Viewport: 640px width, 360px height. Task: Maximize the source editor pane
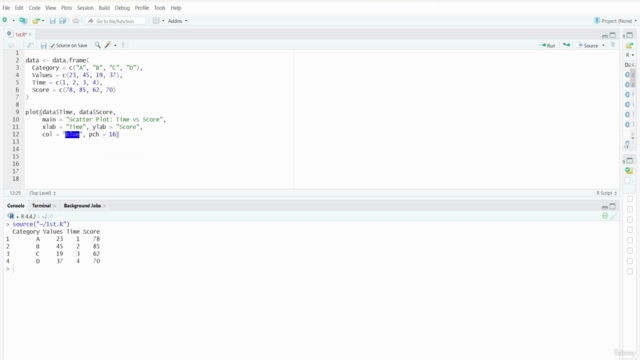click(x=613, y=35)
